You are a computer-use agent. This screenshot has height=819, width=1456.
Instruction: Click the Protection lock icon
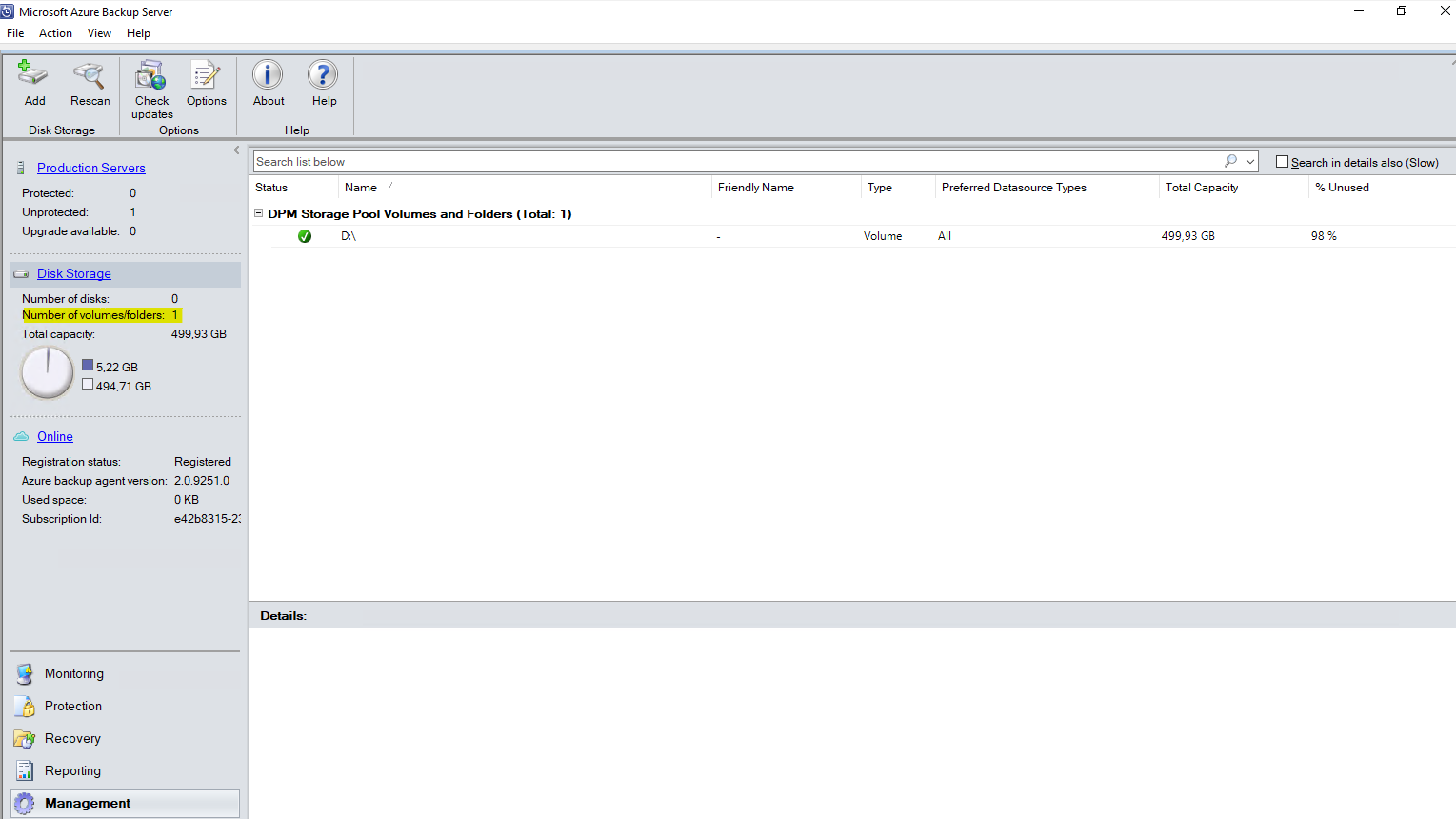point(25,707)
